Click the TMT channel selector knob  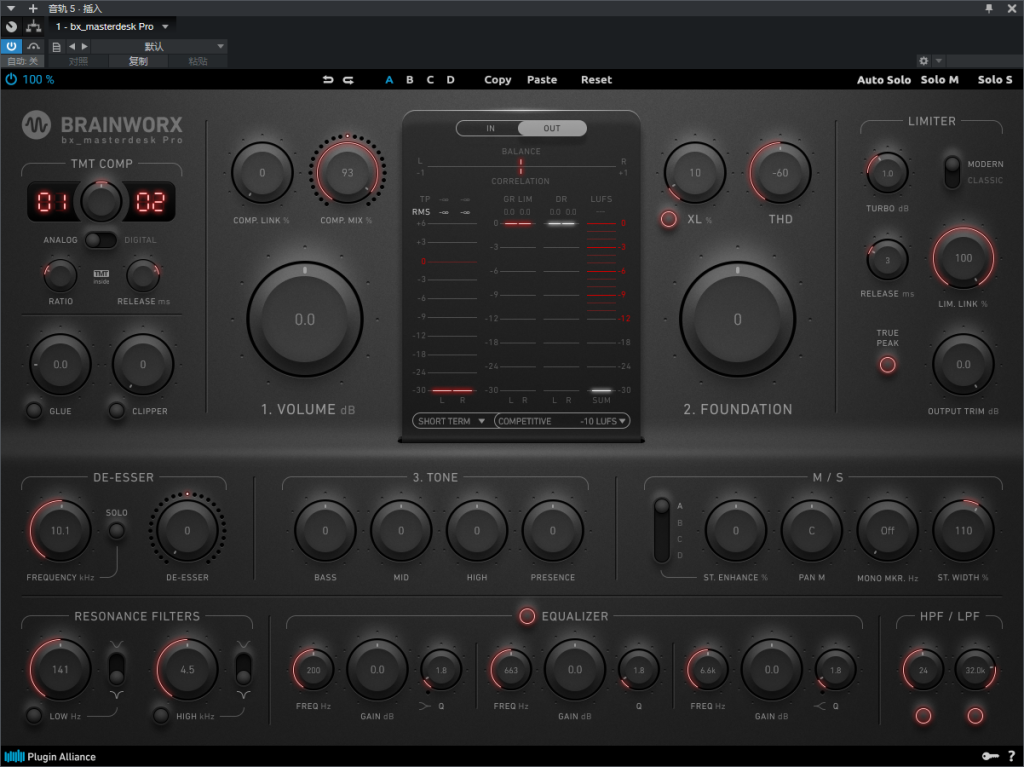[x=101, y=201]
